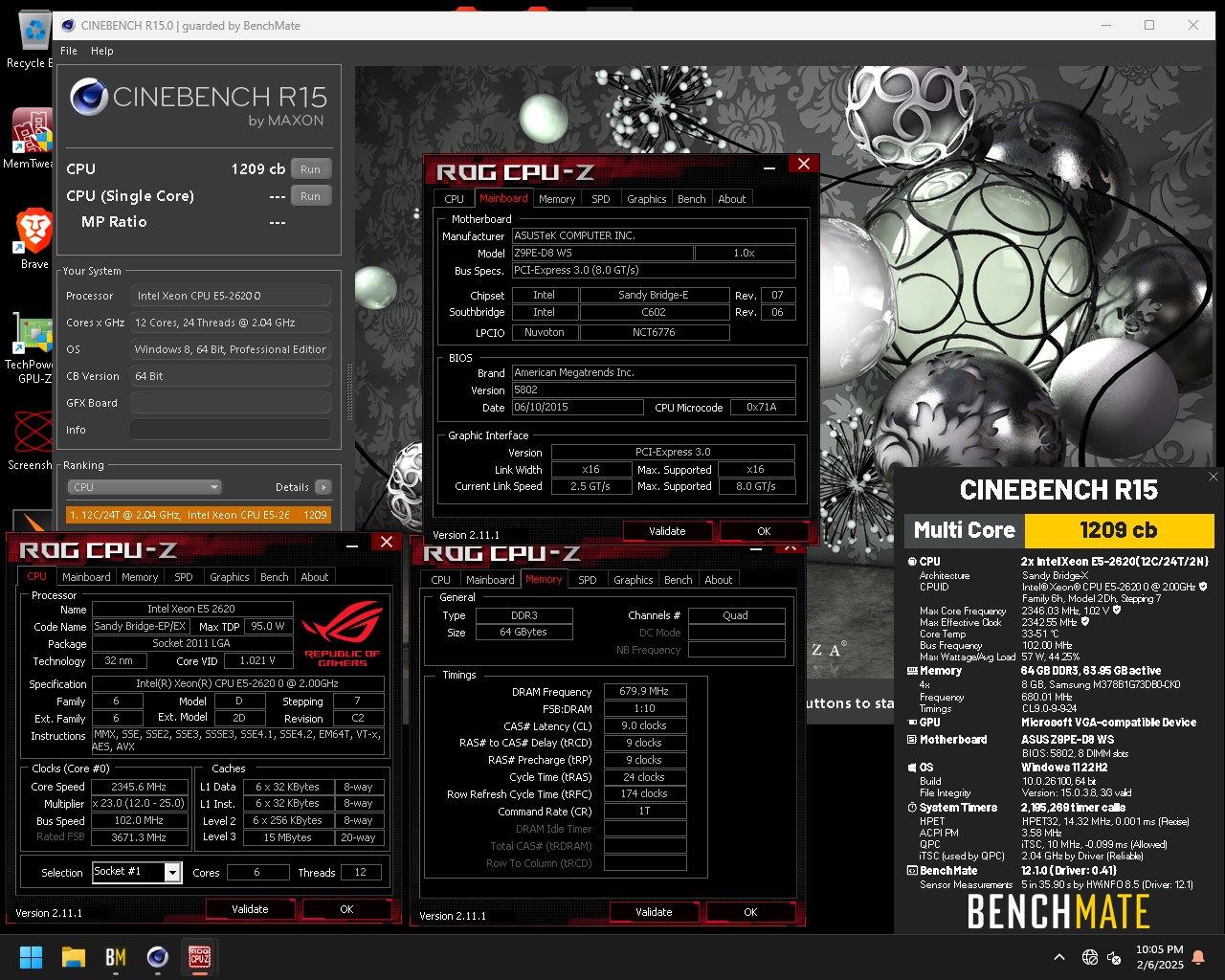
Task: Click the Core Speed value 2345.6 MHz
Action: [140, 787]
